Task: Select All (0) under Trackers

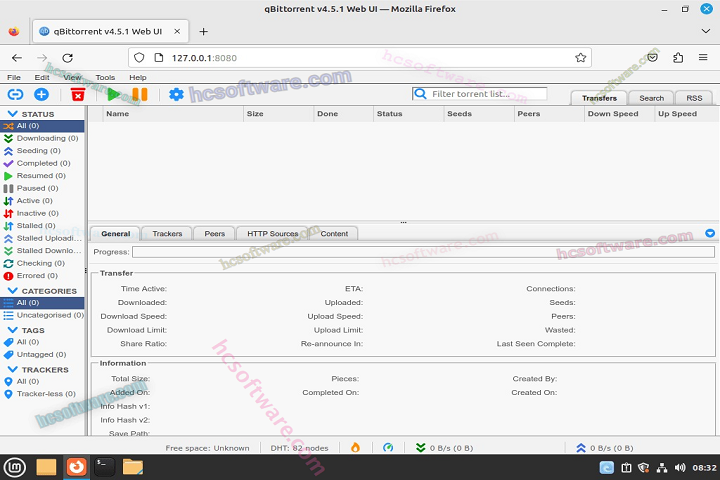Action: click(42, 381)
